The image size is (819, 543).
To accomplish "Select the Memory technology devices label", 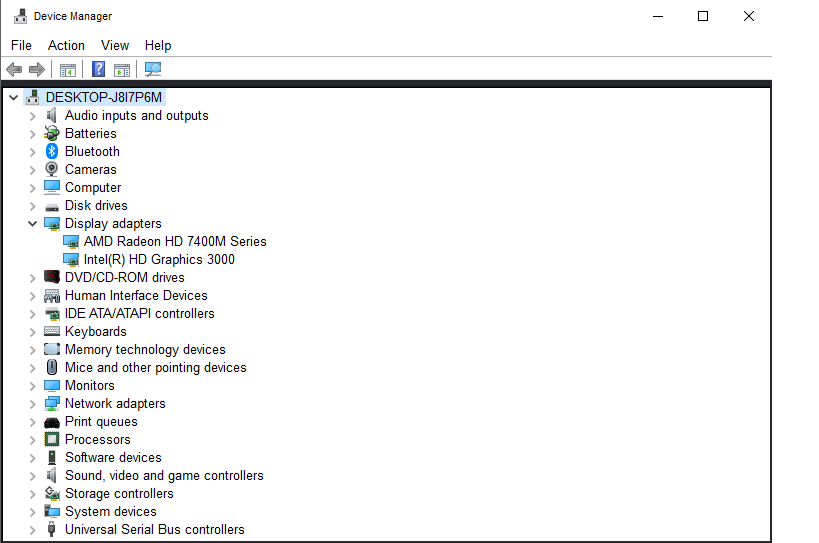I will 145,349.
